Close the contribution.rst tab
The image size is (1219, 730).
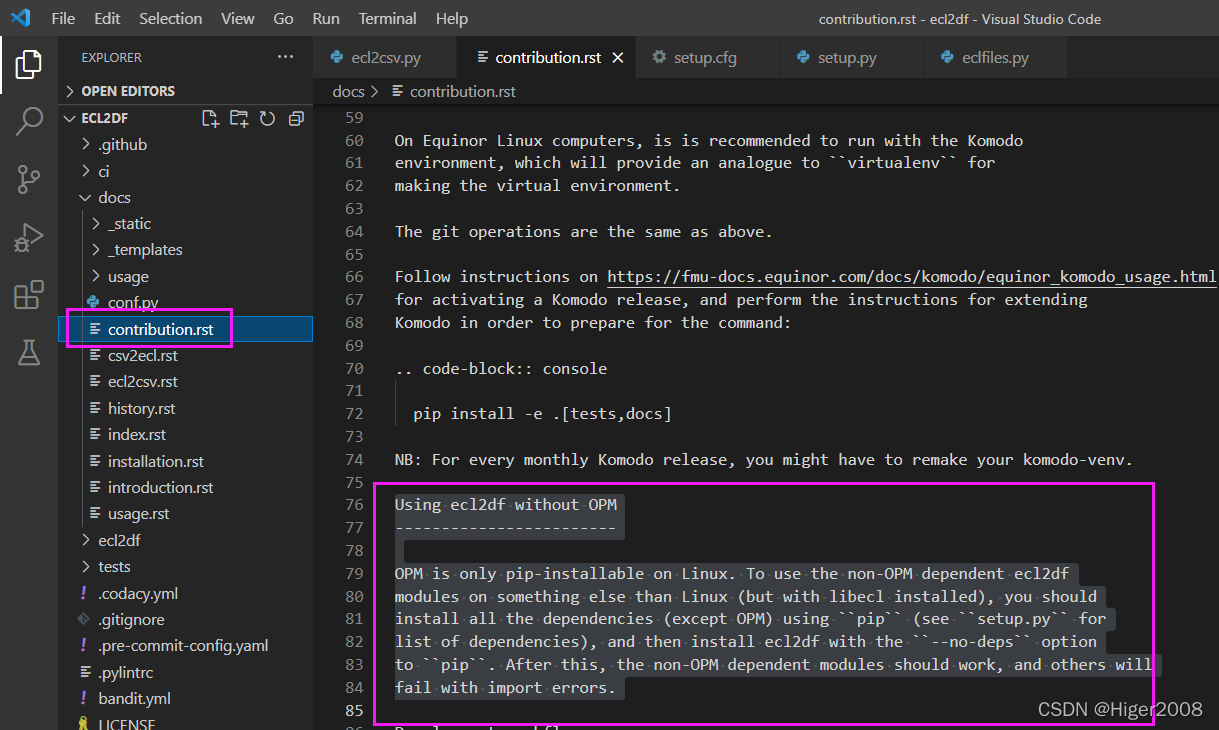click(x=618, y=58)
